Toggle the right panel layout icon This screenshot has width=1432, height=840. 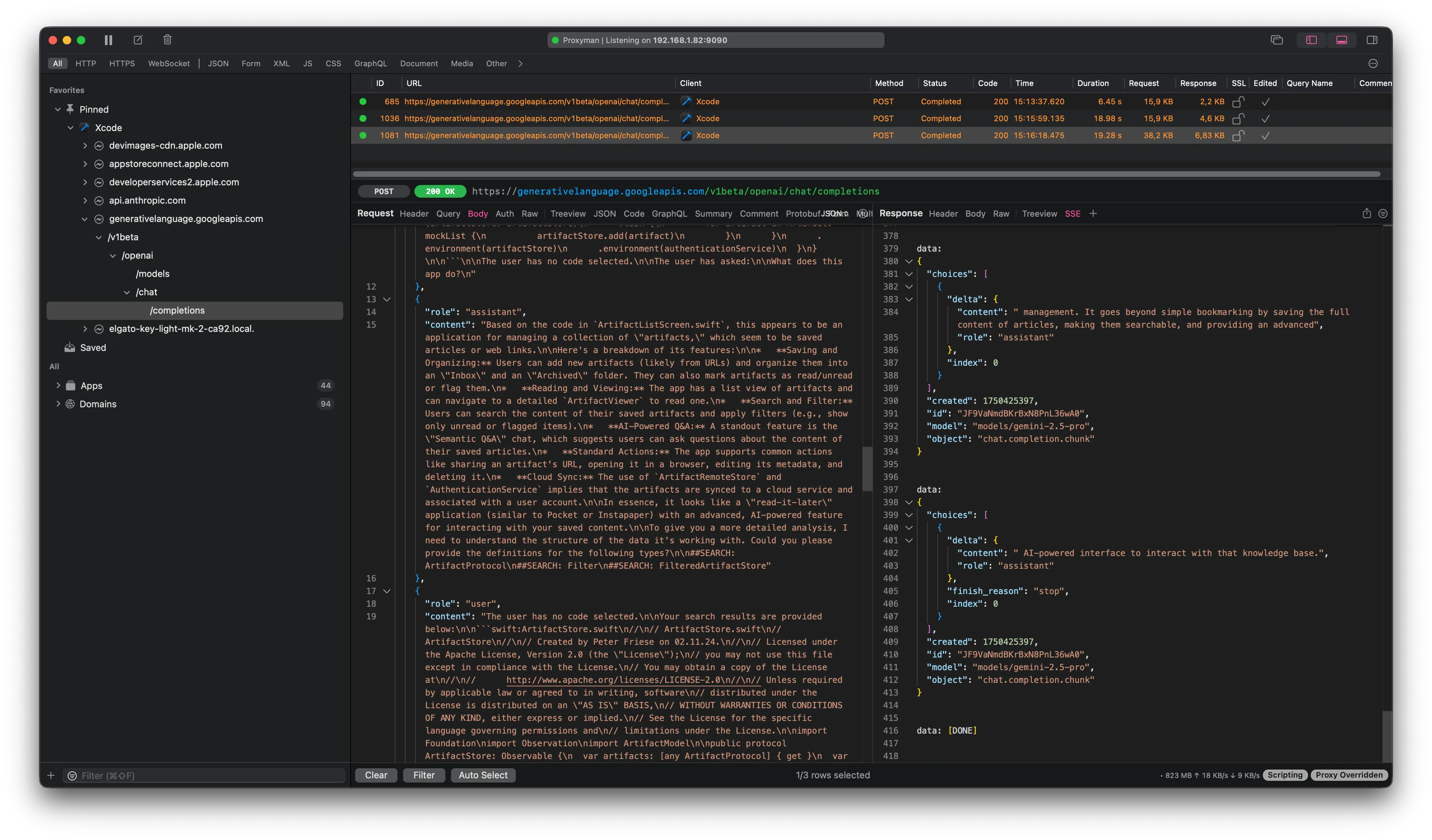(x=1372, y=40)
